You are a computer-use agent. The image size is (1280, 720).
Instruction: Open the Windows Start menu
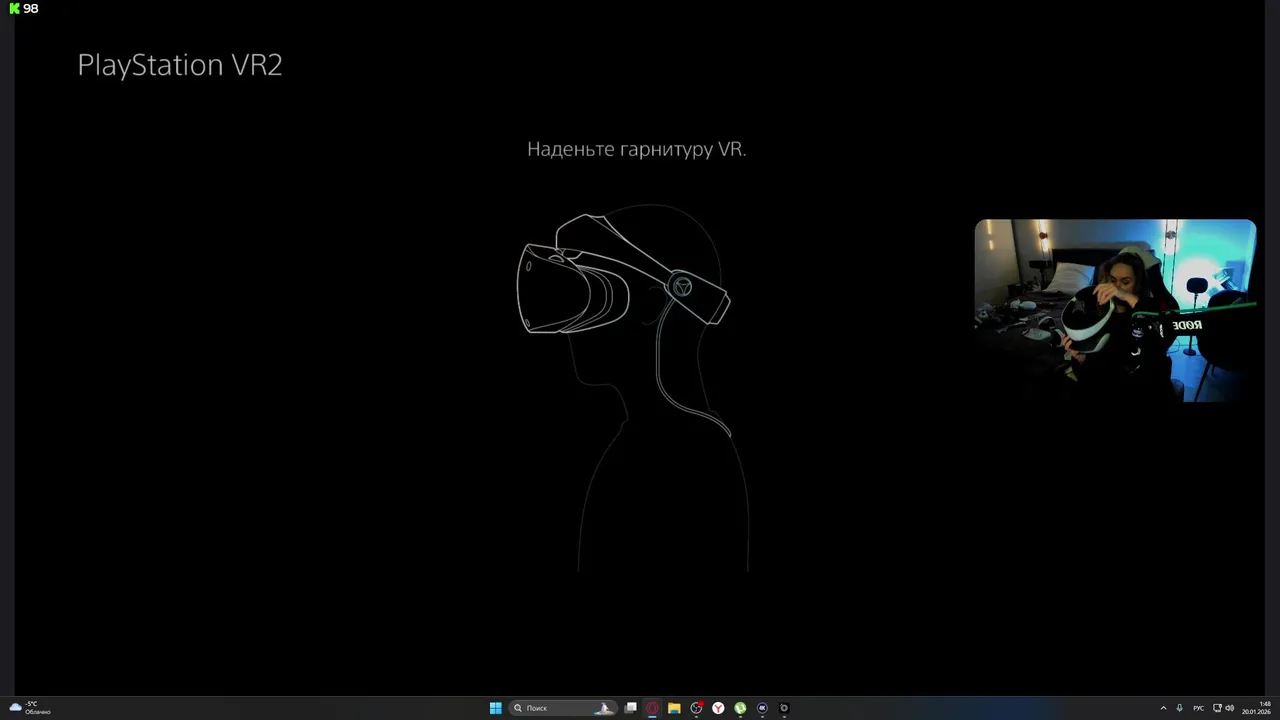coord(496,708)
